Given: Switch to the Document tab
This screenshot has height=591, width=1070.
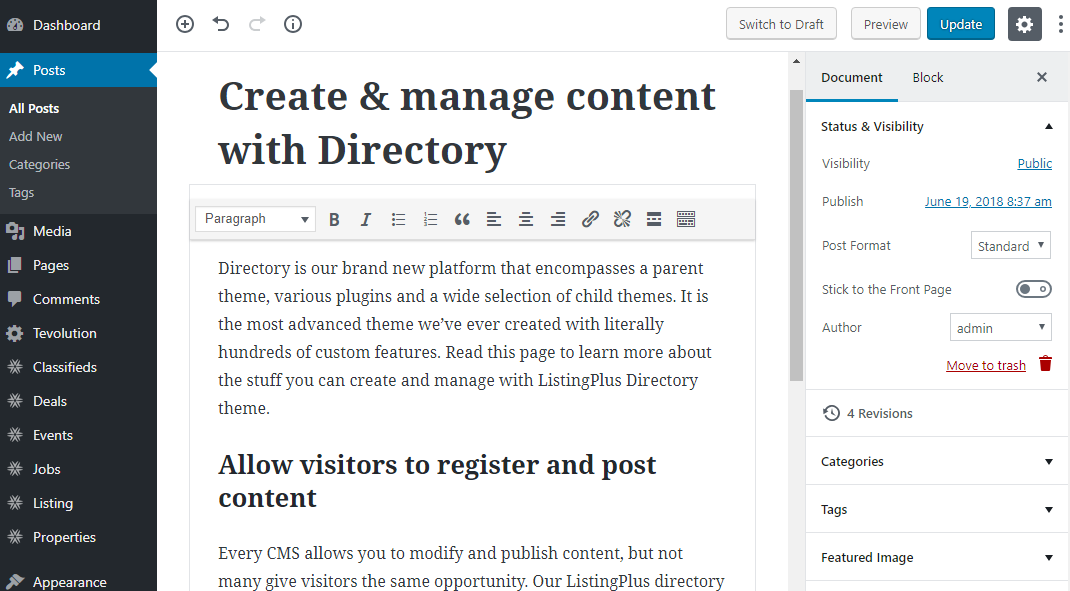Looking at the screenshot, I should click(852, 78).
